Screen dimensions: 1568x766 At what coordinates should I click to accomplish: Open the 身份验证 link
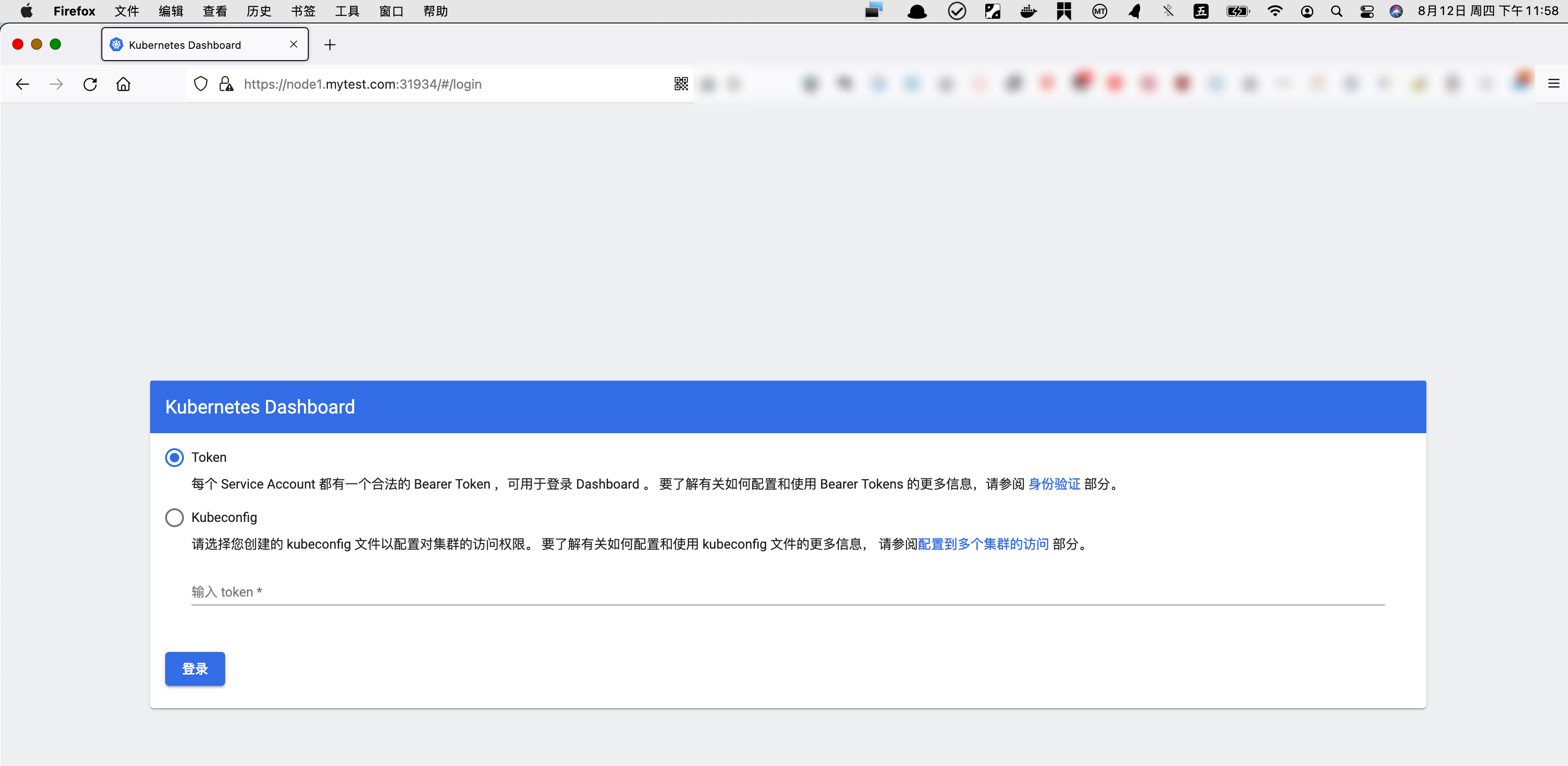[1054, 484]
